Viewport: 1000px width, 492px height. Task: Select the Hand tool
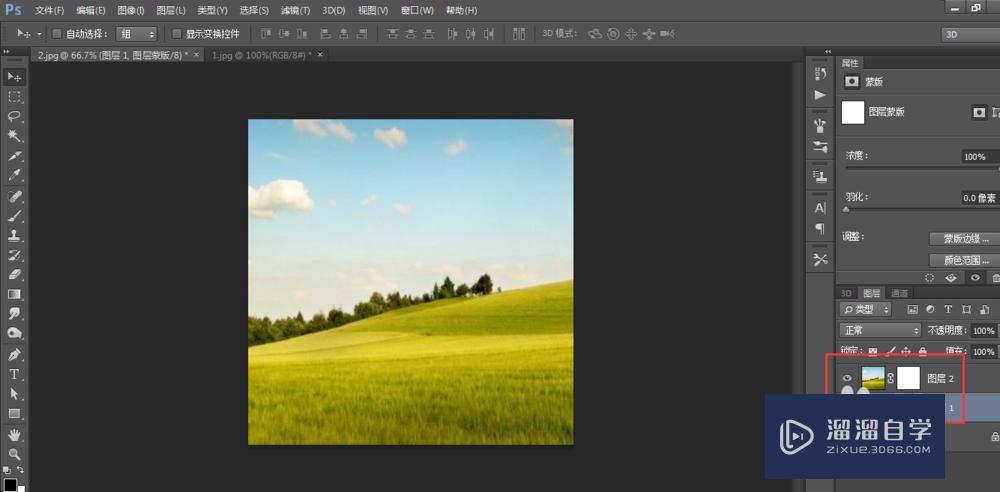coord(14,435)
